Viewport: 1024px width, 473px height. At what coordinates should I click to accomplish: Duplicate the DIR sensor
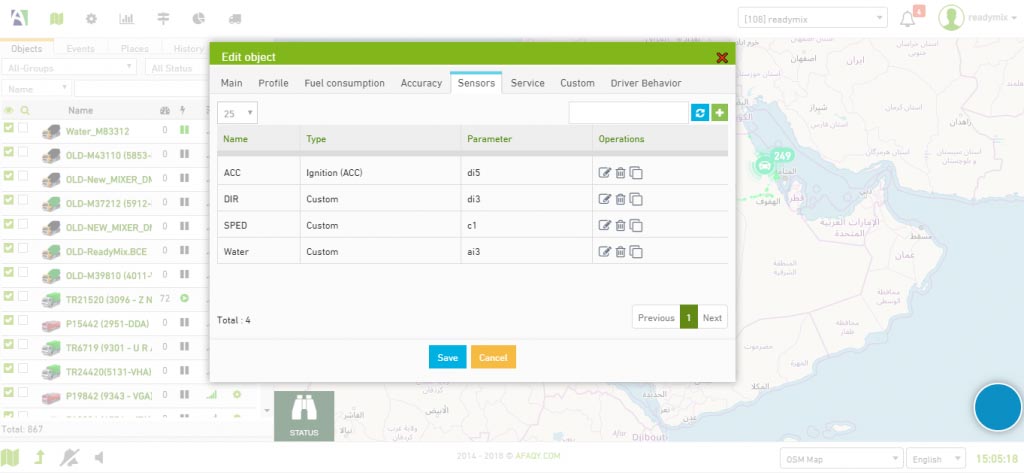click(x=636, y=199)
